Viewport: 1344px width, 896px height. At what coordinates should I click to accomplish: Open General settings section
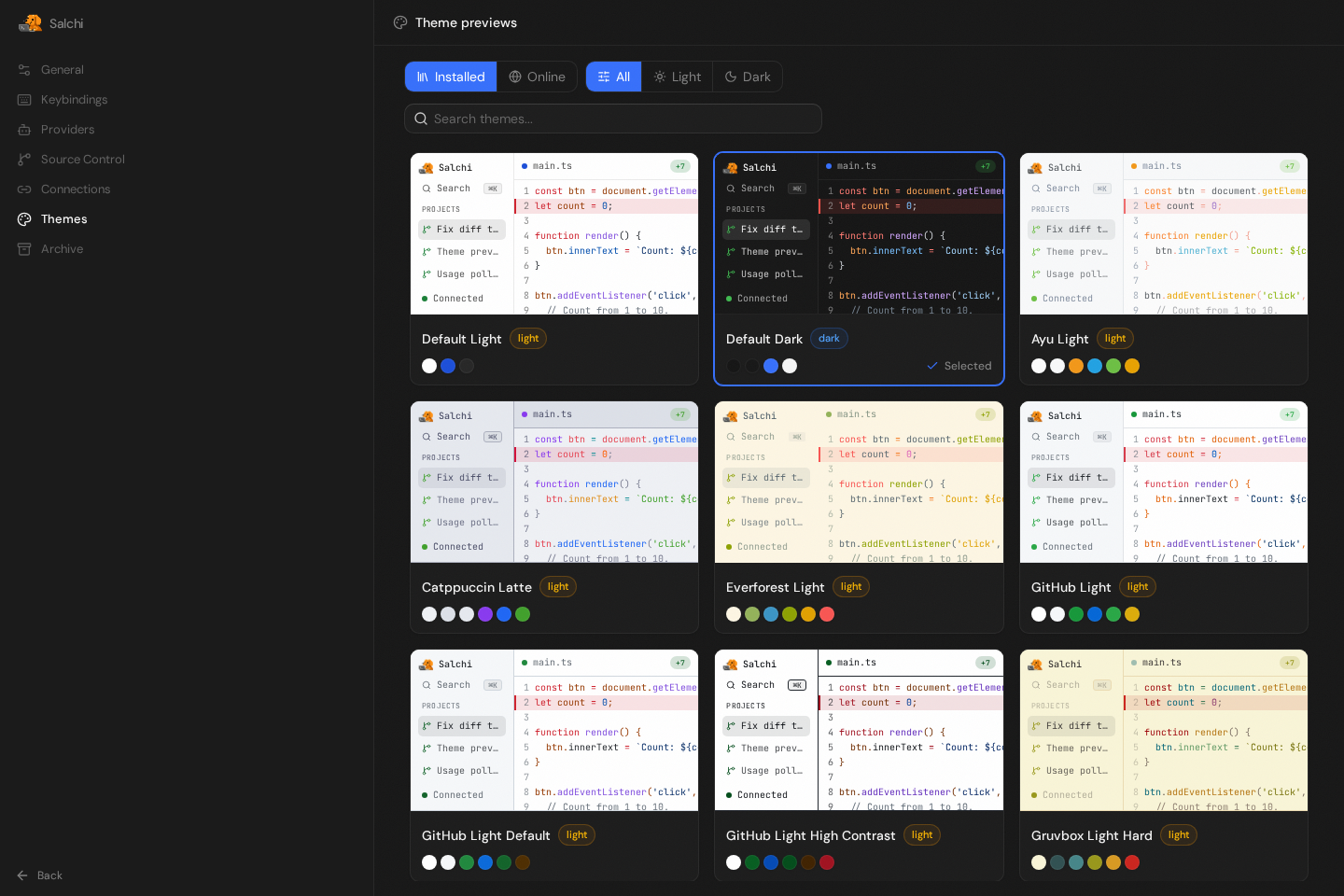[x=187, y=70]
